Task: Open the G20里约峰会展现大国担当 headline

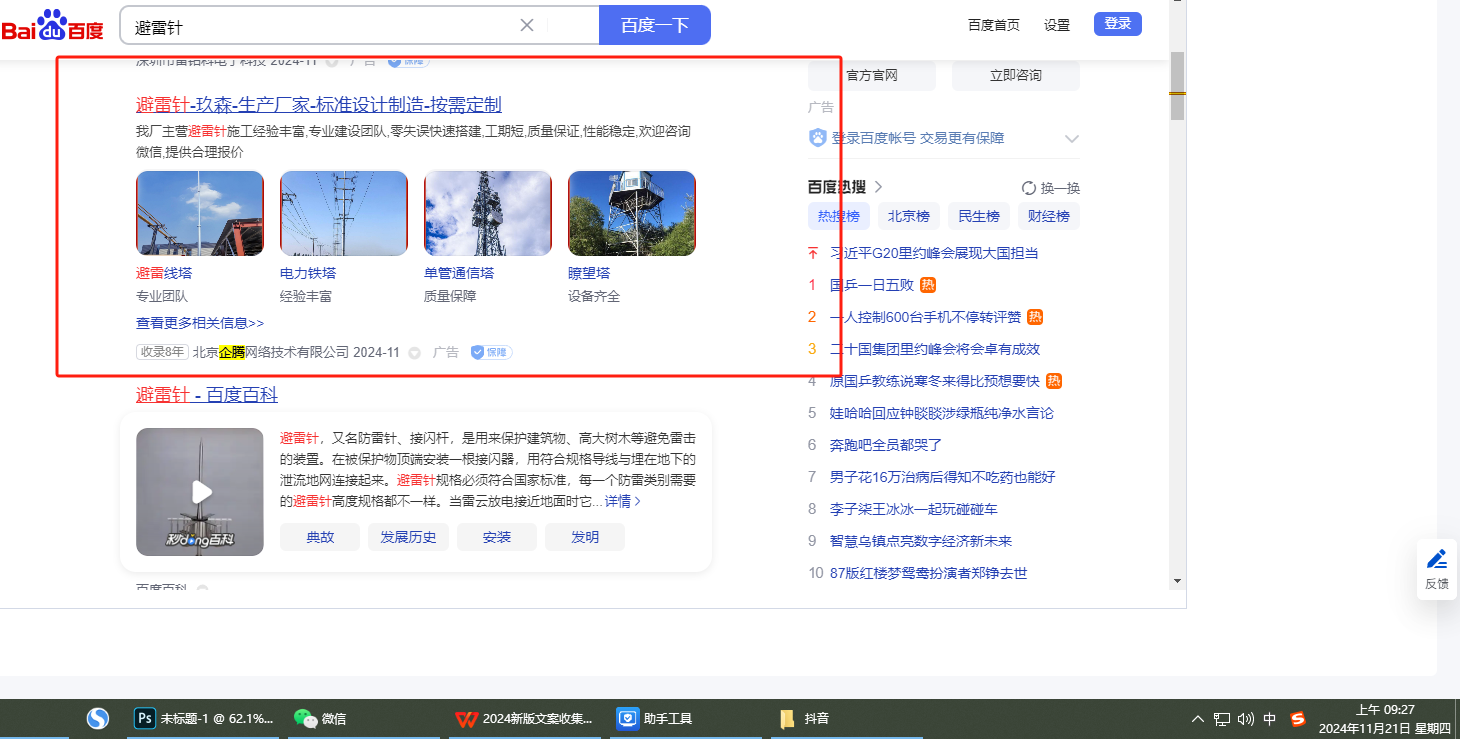Action: point(934,253)
